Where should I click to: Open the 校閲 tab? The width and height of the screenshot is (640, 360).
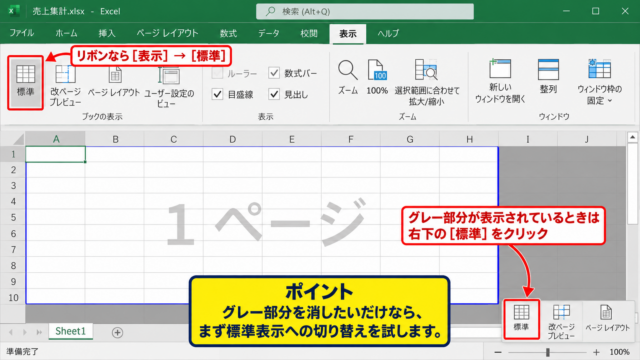tap(309, 33)
